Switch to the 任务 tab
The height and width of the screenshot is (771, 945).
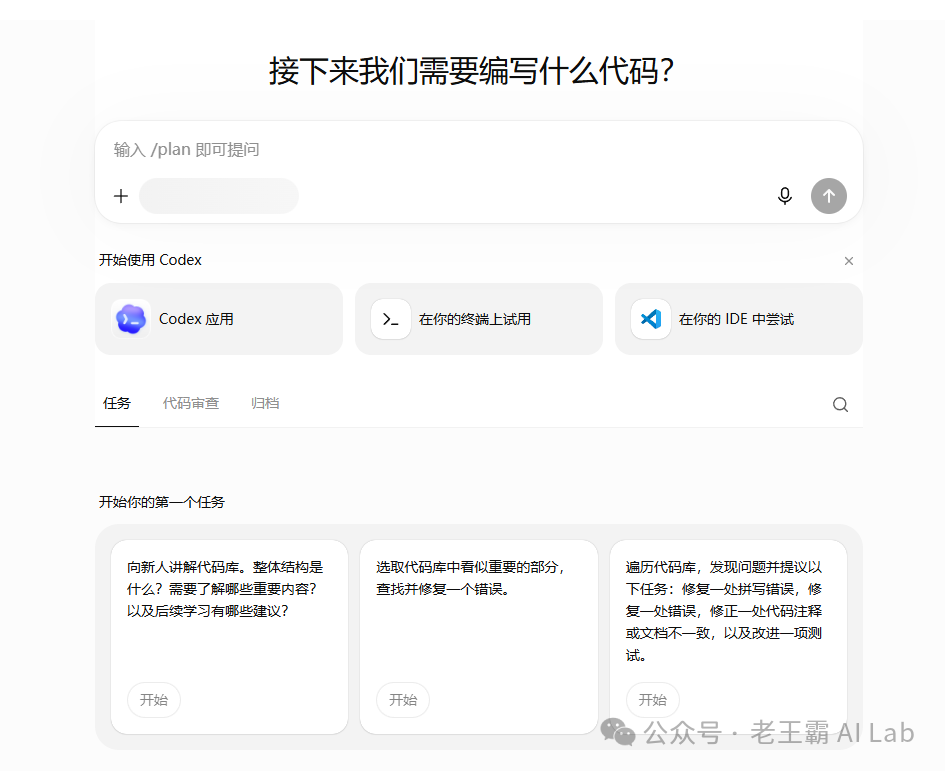117,403
